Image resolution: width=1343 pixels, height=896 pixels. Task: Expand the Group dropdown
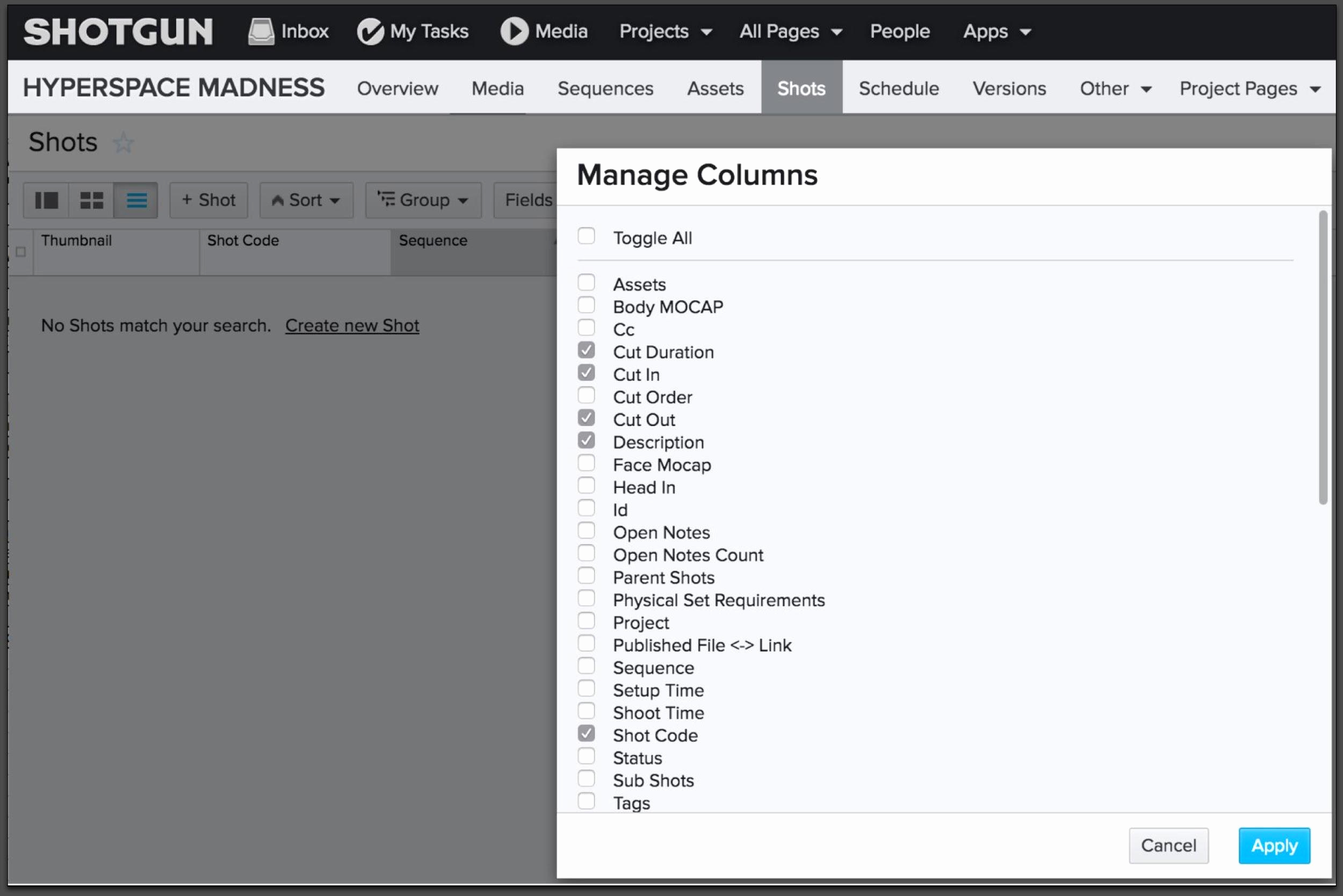423,200
